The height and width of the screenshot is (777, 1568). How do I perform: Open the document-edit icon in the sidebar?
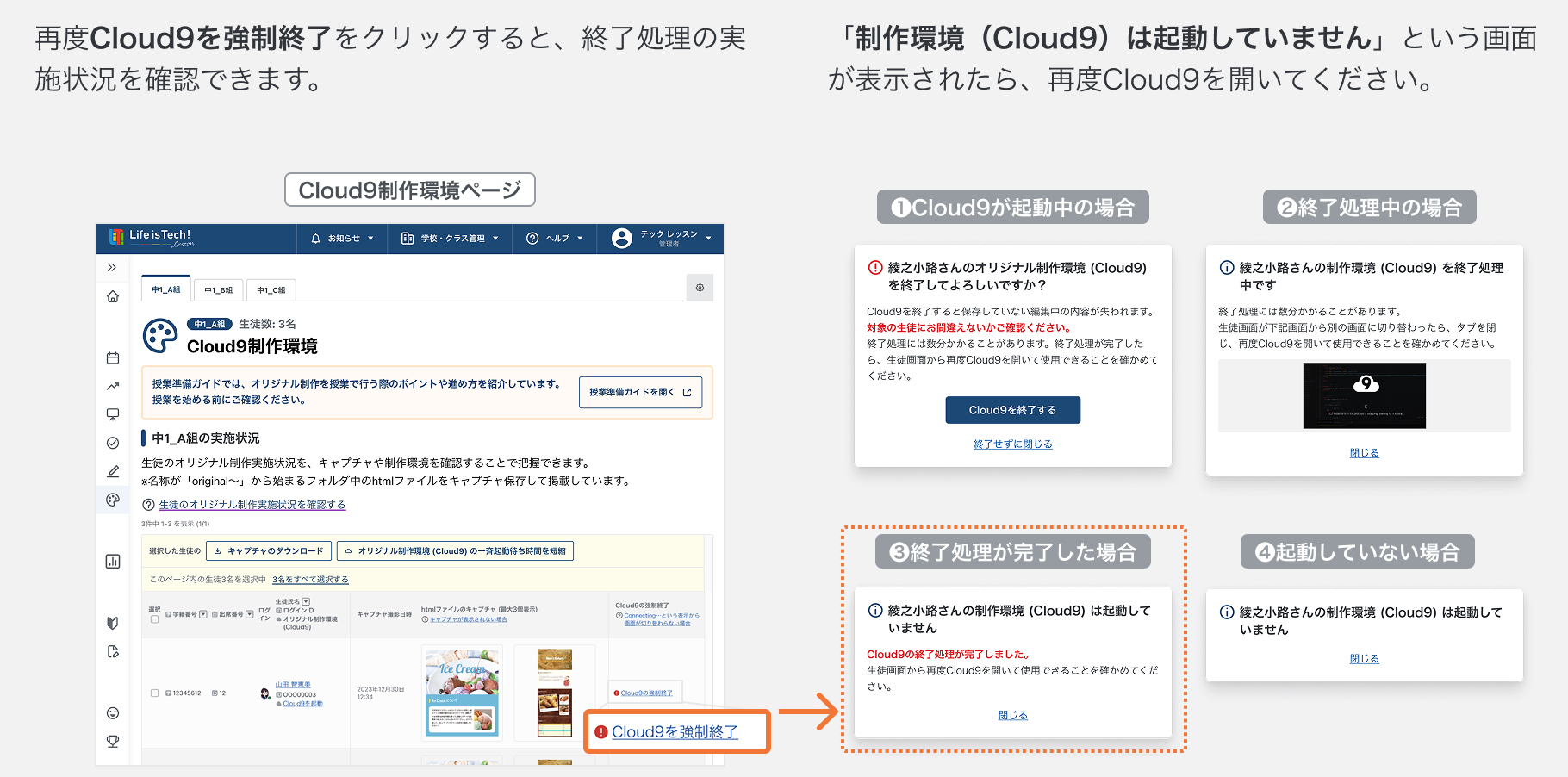coord(113,651)
